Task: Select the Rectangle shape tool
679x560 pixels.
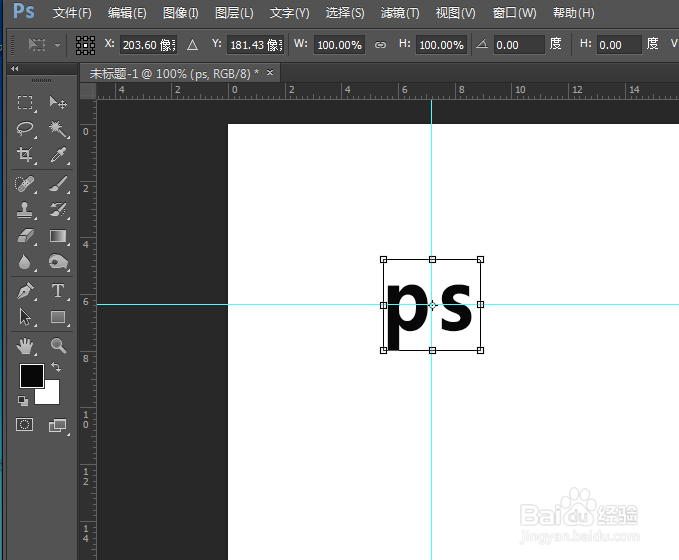Action: pyautogui.click(x=58, y=317)
